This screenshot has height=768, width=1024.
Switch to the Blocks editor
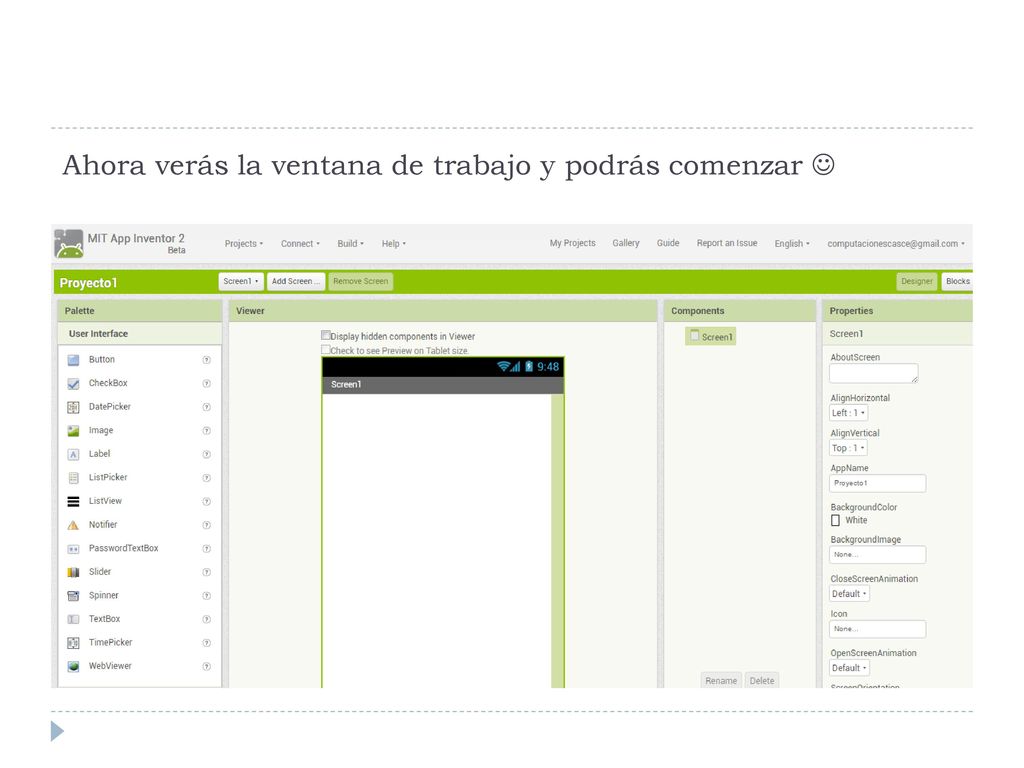click(x=957, y=281)
